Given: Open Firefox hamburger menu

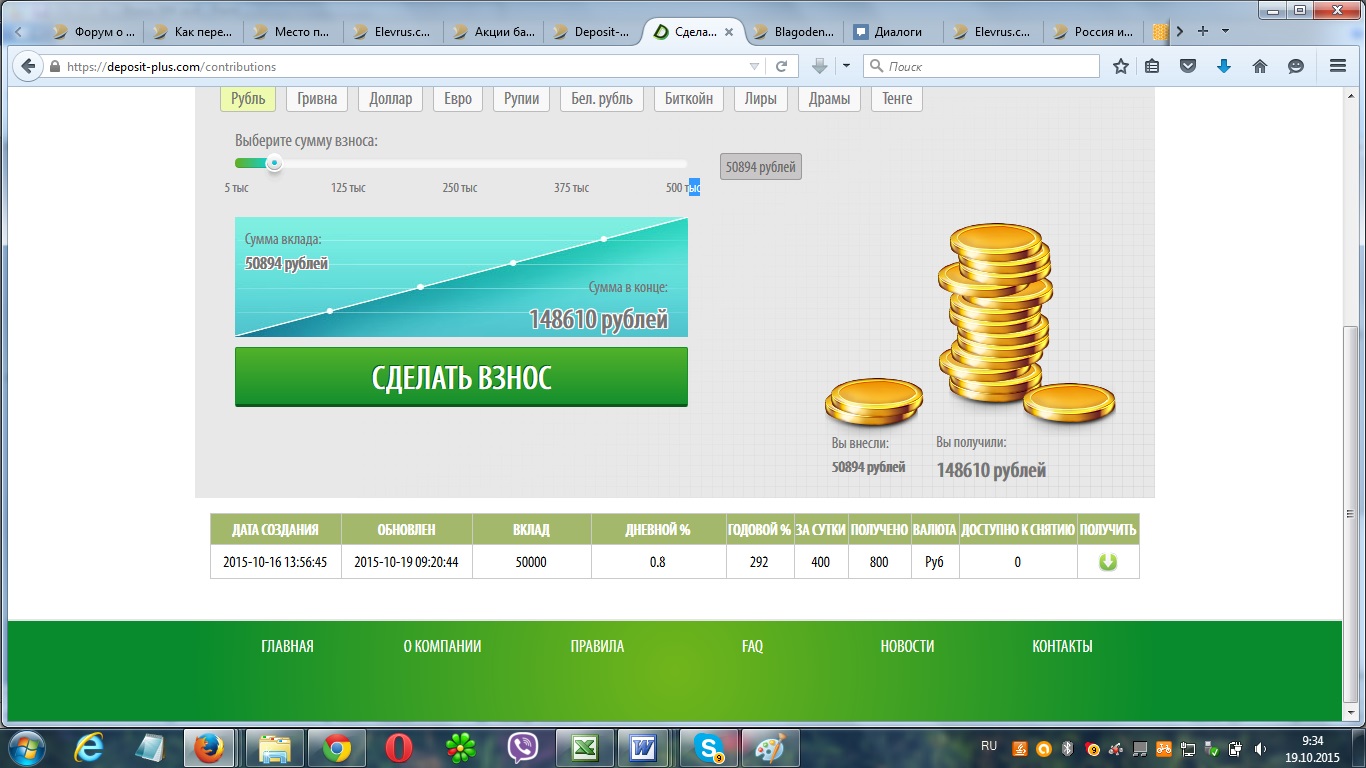Looking at the screenshot, I should point(1338,66).
